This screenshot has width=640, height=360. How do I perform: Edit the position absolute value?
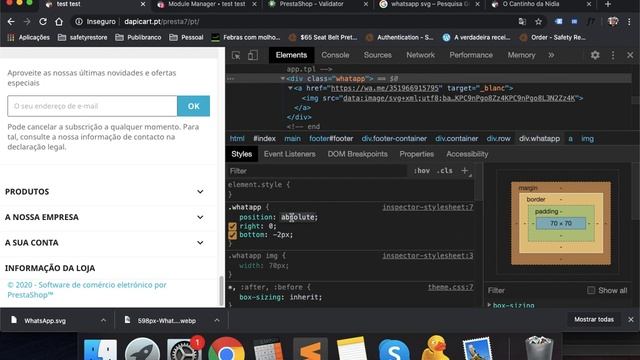point(298,217)
